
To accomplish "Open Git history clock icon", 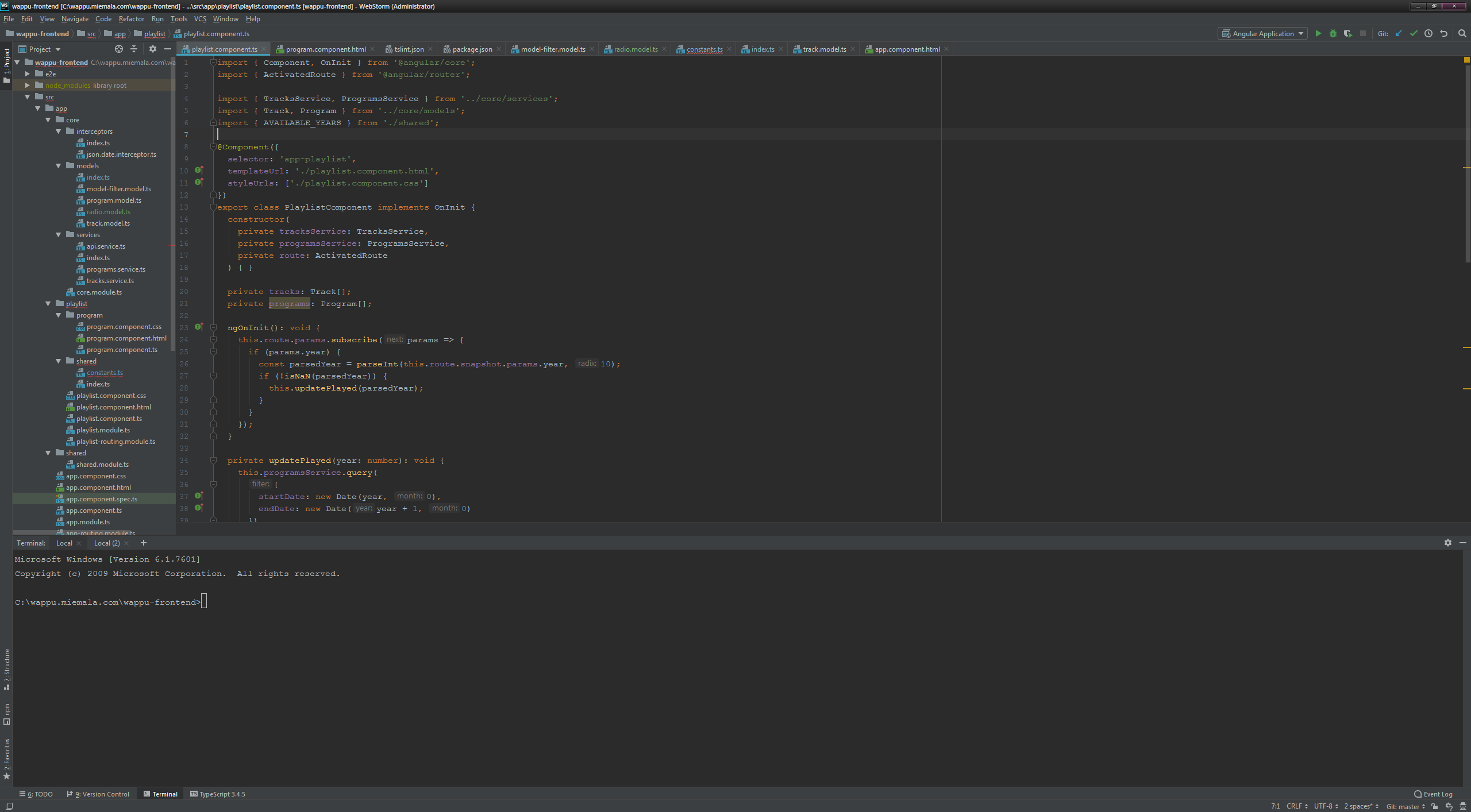I will (1428, 33).
